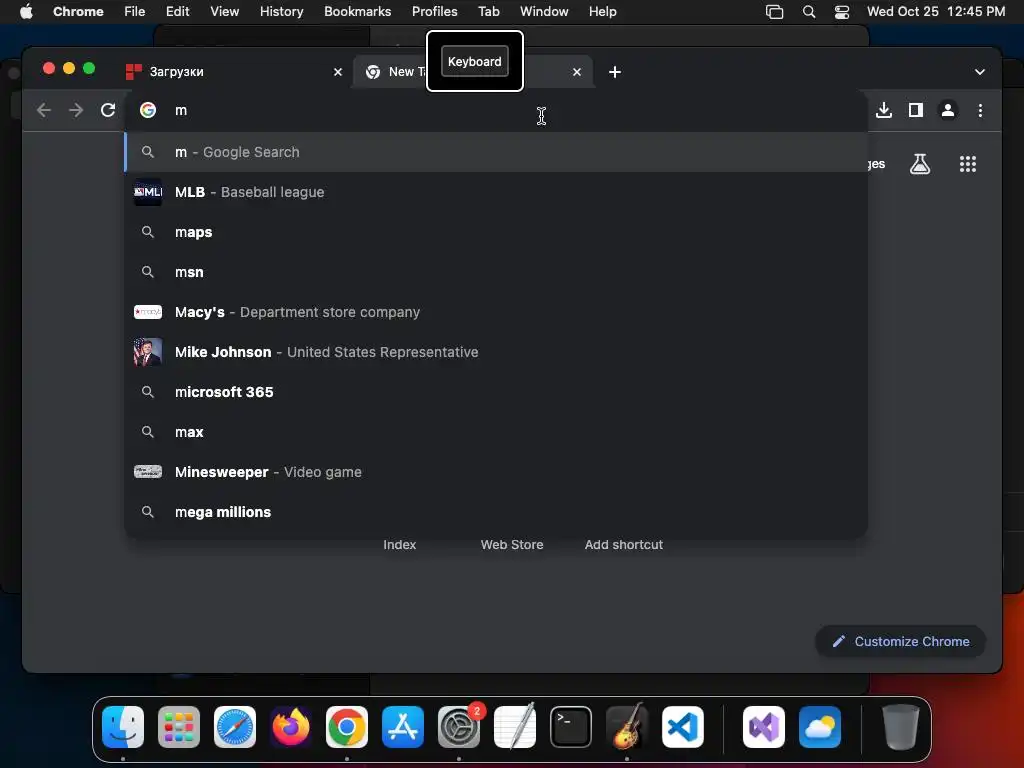The height and width of the screenshot is (768, 1024).
Task: Open the Trash in the Dock
Action: [901, 727]
